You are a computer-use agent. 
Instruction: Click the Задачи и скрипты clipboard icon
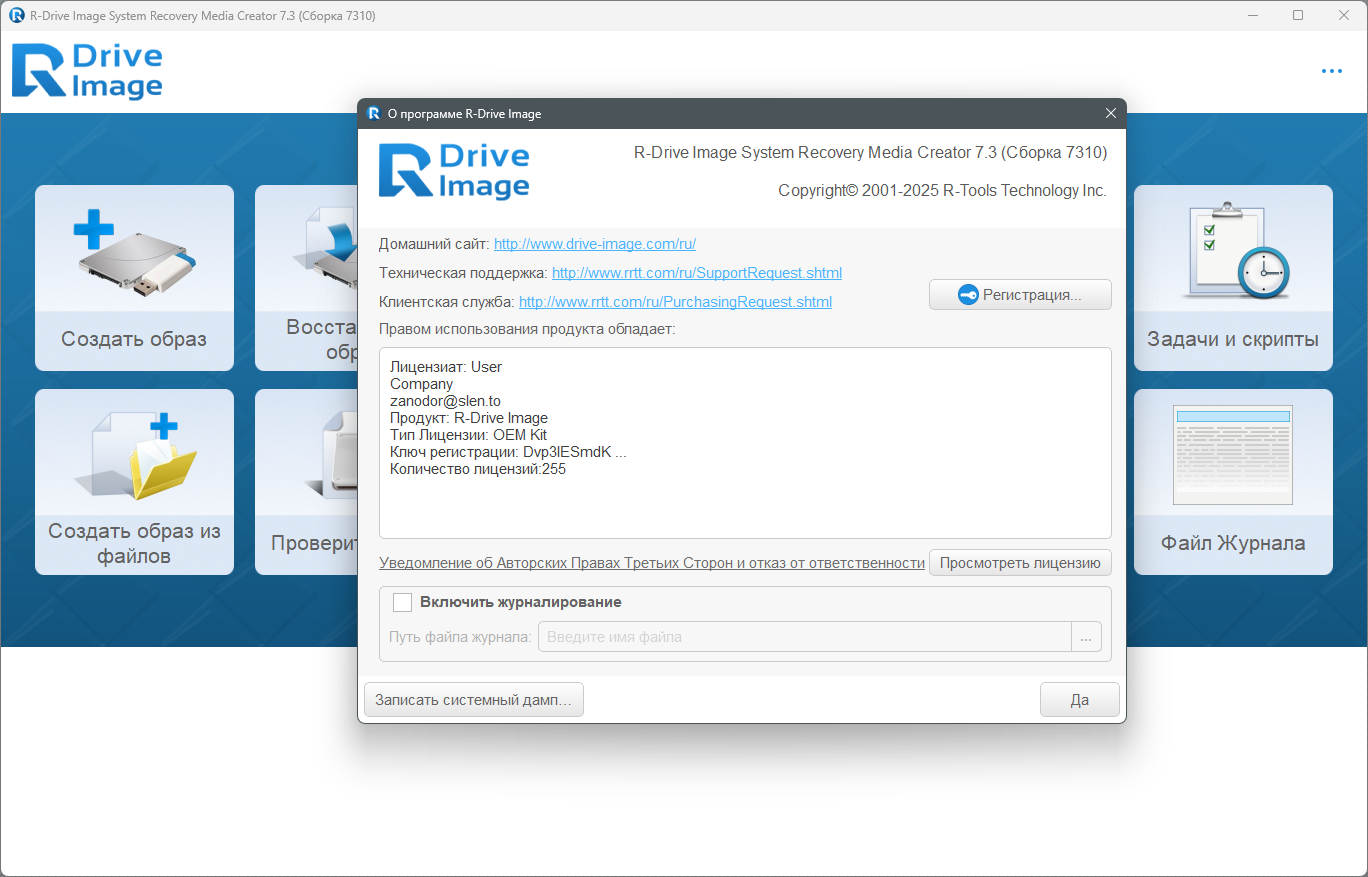click(x=1233, y=253)
